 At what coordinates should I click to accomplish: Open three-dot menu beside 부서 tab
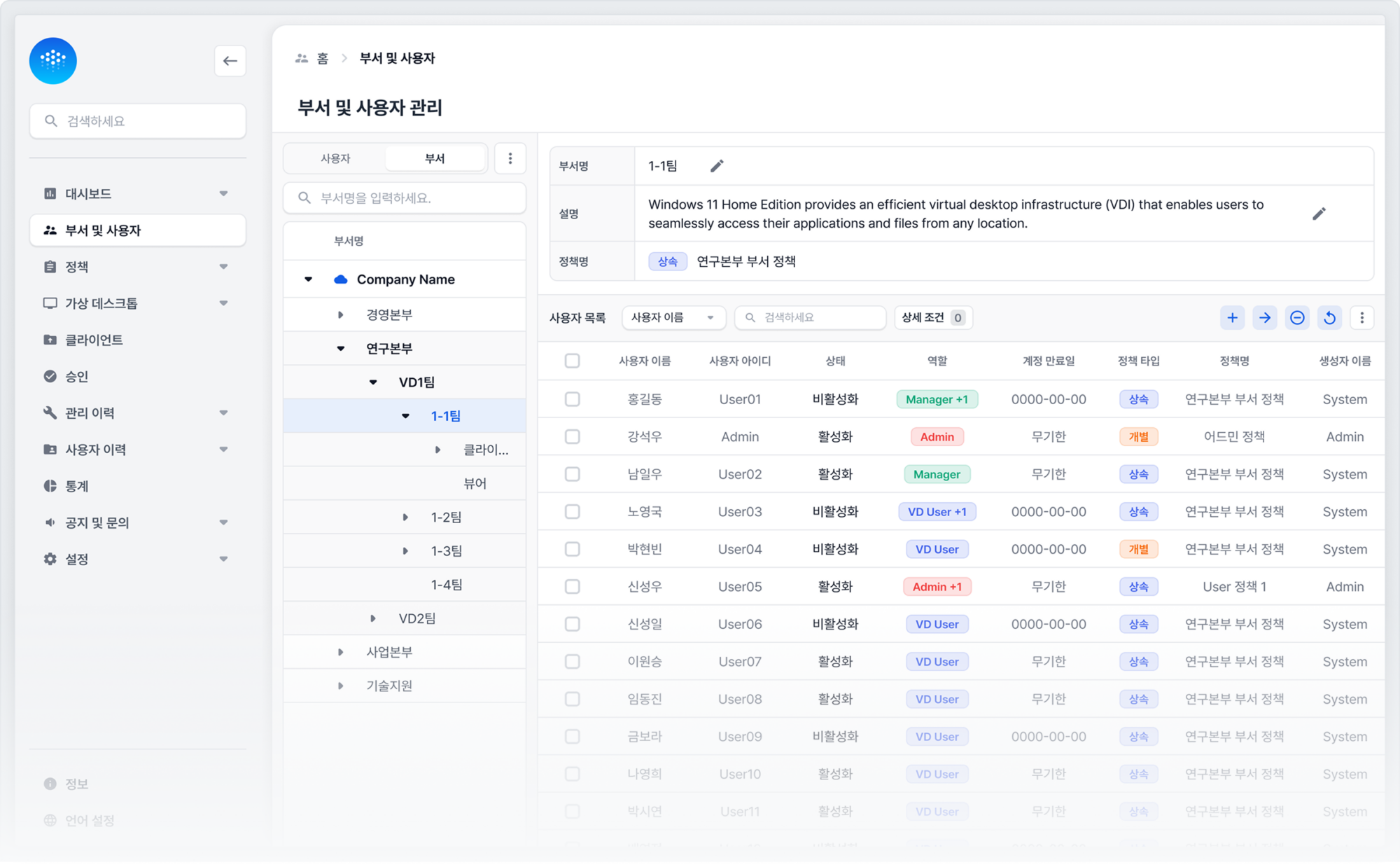click(x=510, y=158)
